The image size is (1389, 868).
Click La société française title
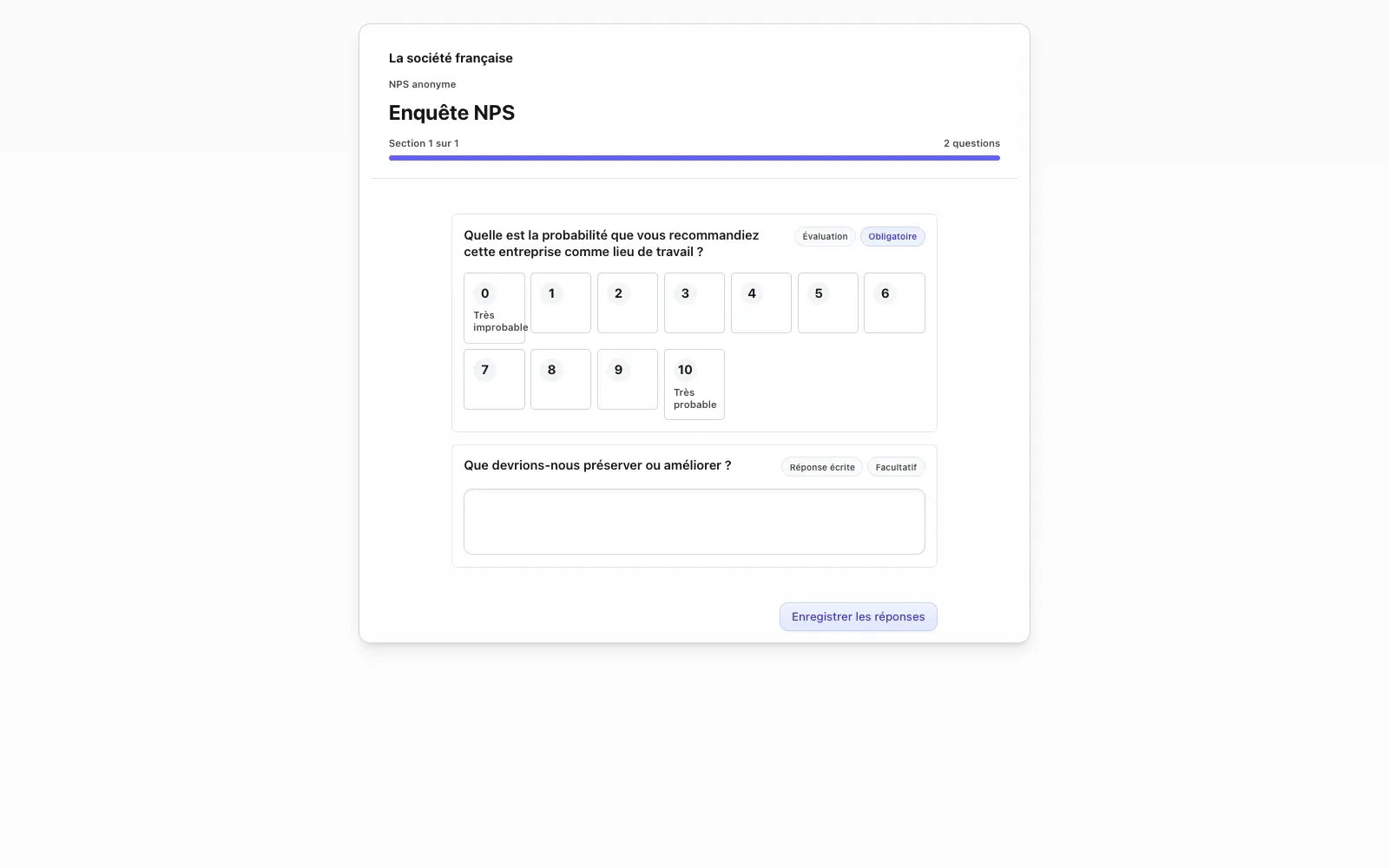click(x=451, y=58)
